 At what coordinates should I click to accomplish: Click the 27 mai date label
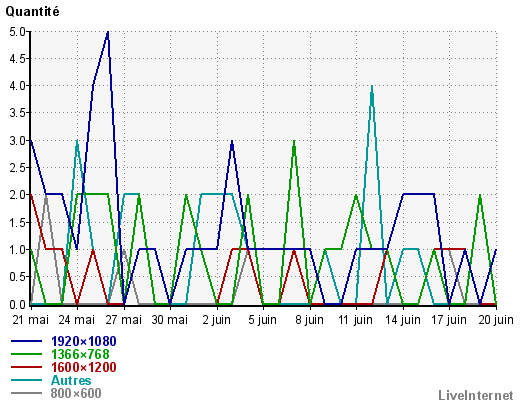(x=124, y=320)
